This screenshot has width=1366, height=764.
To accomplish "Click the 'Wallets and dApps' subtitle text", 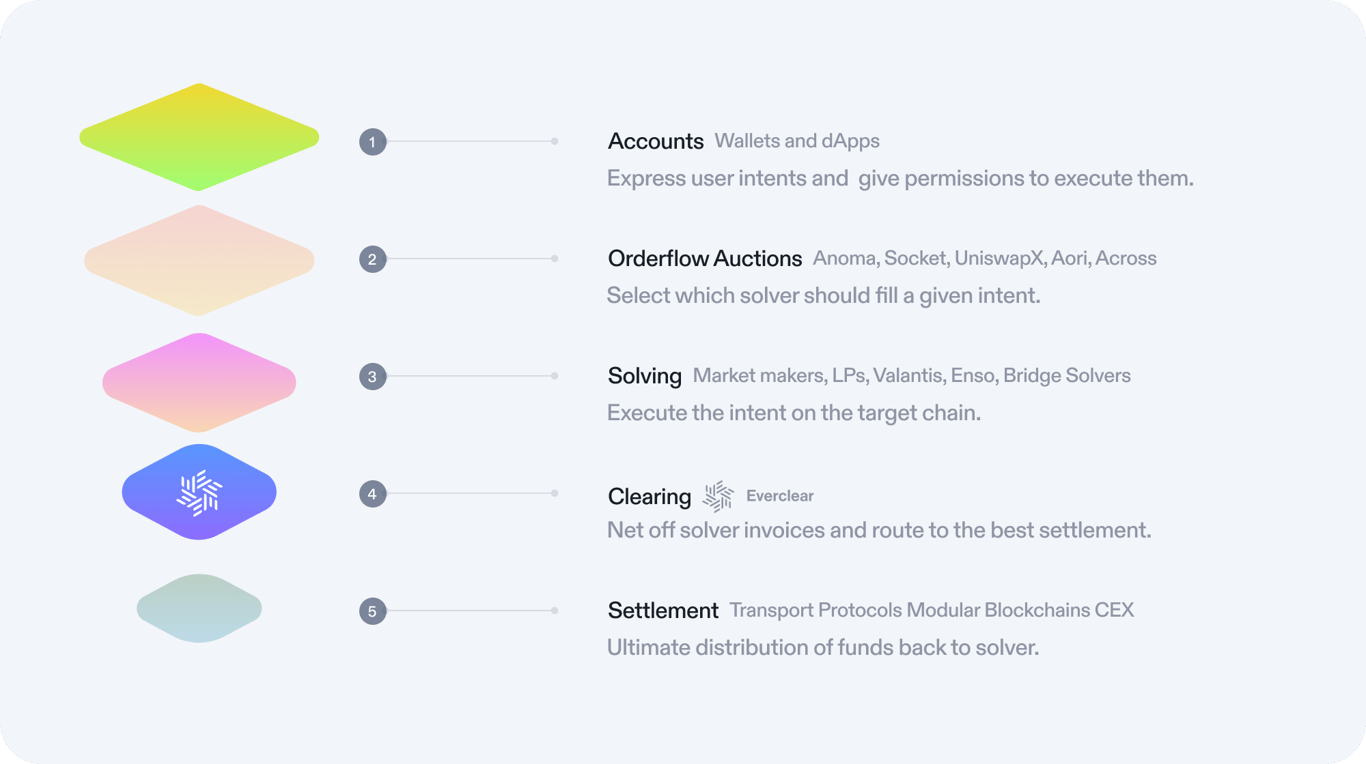I will tap(796, 141).
